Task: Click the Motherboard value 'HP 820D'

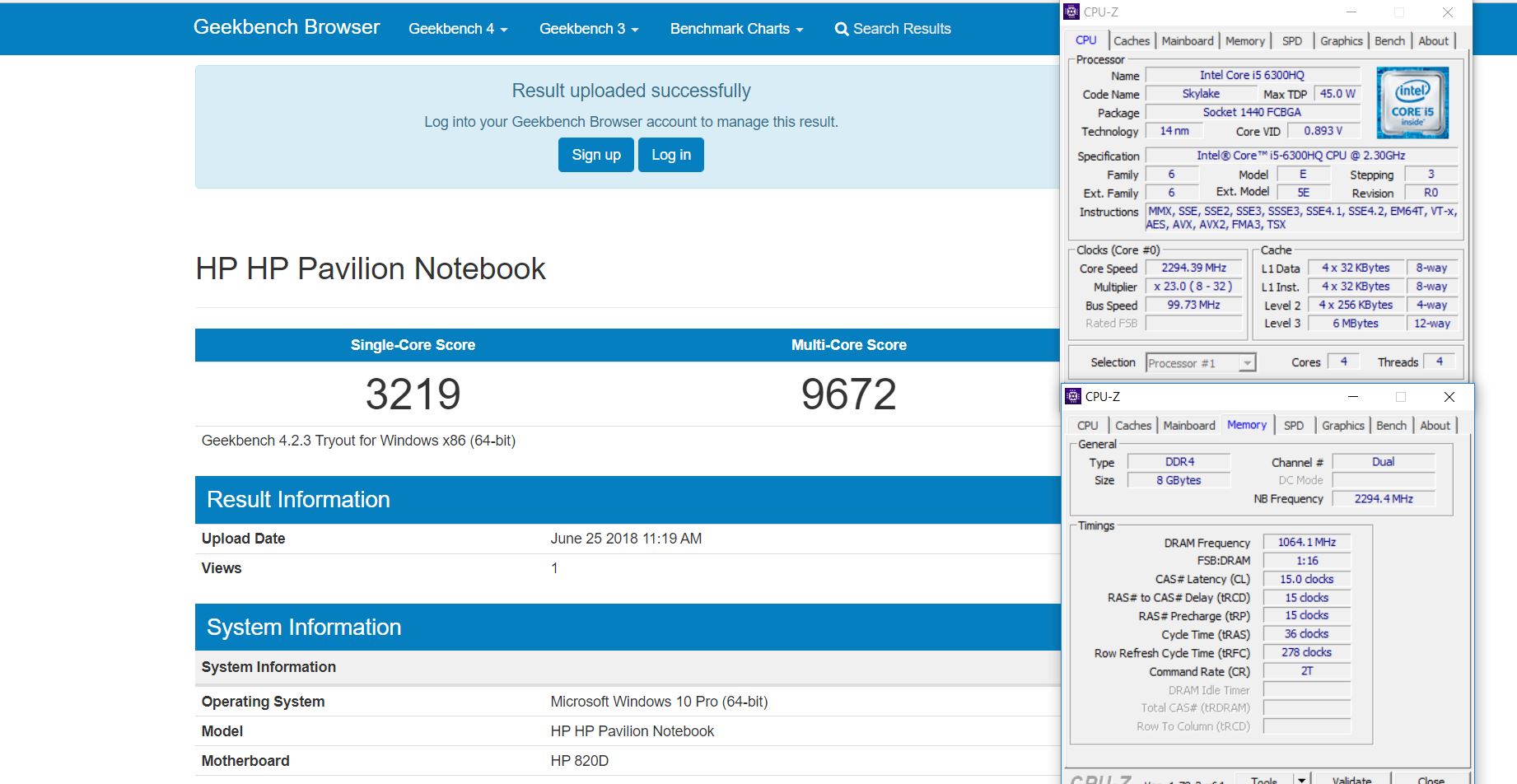Action: [580, 761]
